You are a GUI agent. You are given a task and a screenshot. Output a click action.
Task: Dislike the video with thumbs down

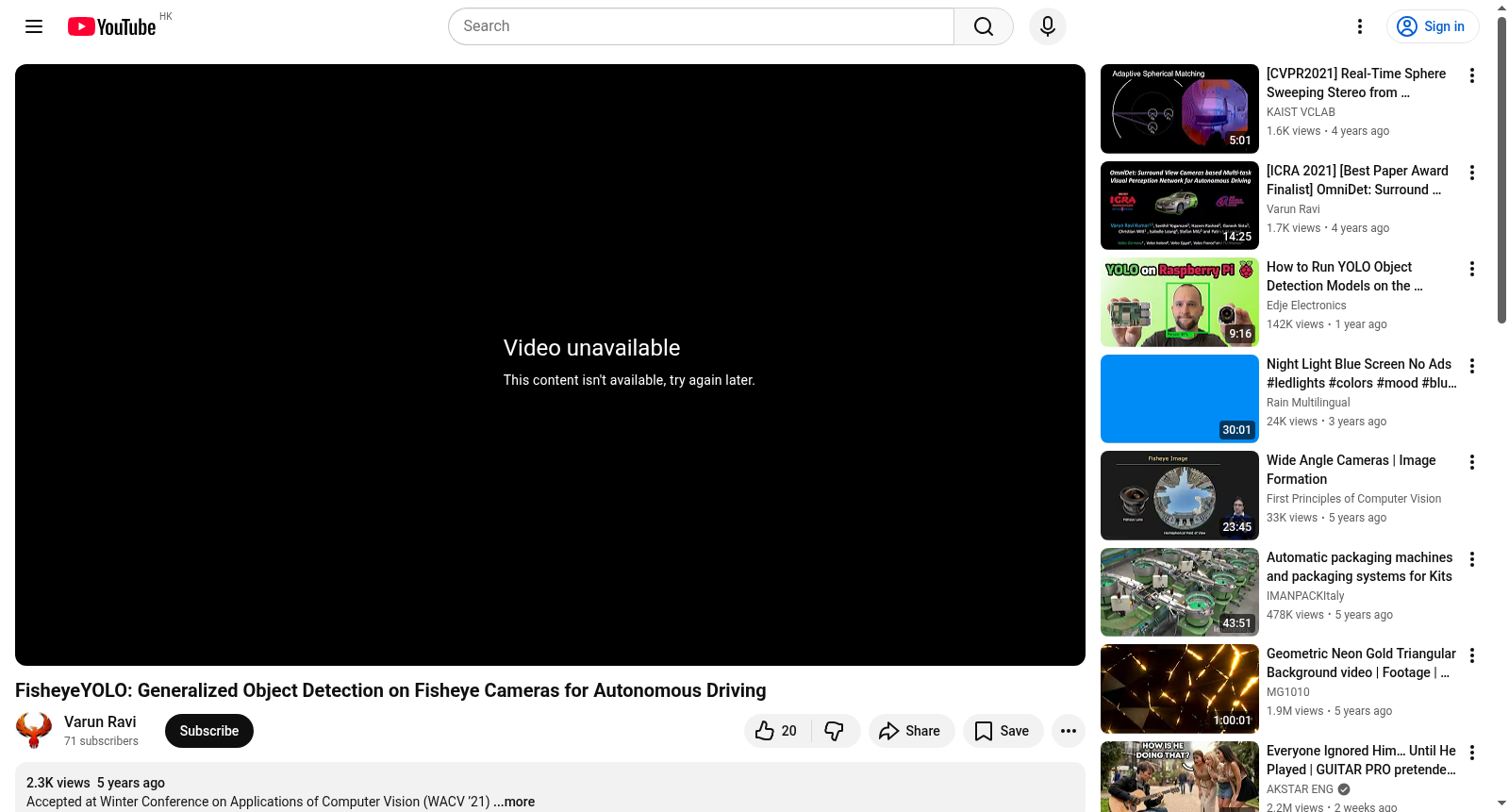coord(836,731)
